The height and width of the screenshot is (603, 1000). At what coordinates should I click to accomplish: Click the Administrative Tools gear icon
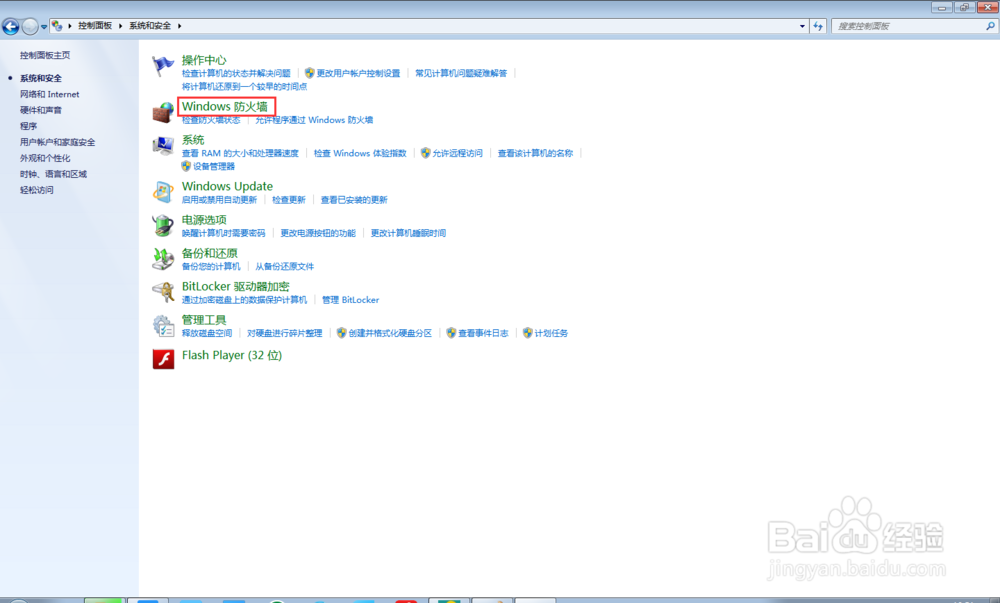click(x=163, y=326)
